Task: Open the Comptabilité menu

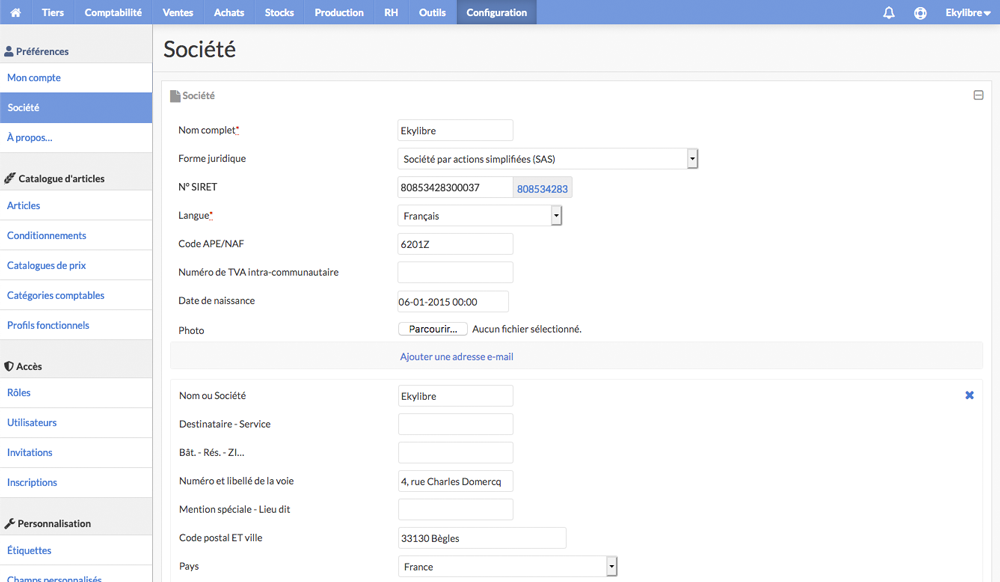Action: (x=113, y=12)
